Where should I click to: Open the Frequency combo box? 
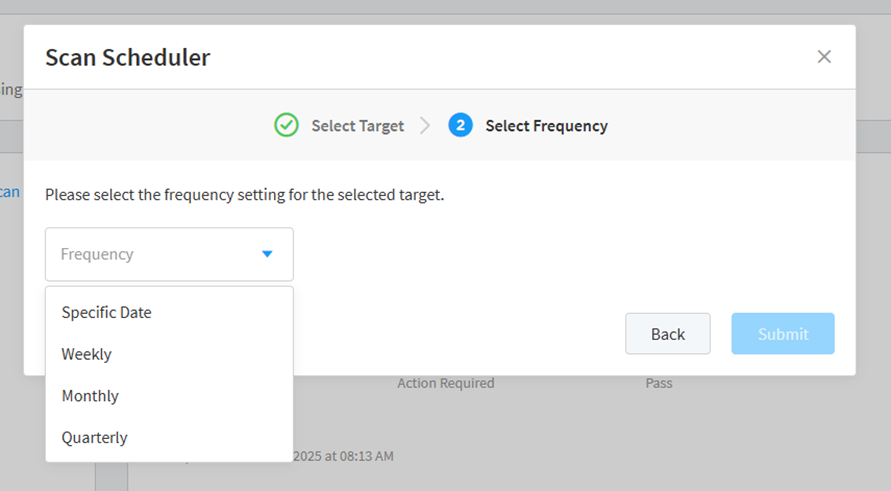coord(169,254)
